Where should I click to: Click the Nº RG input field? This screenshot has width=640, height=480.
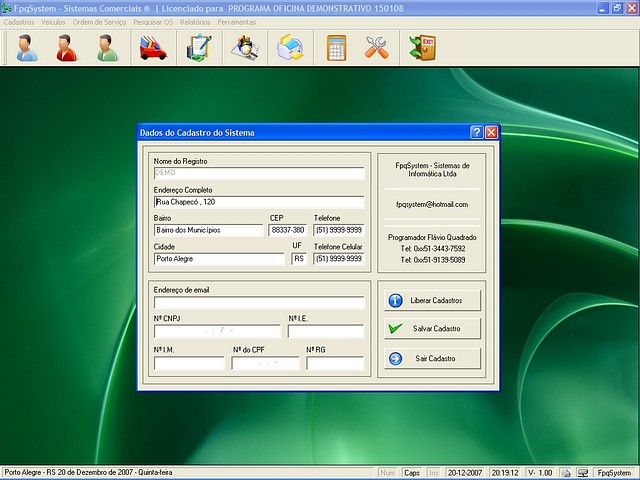pos(335,363)
